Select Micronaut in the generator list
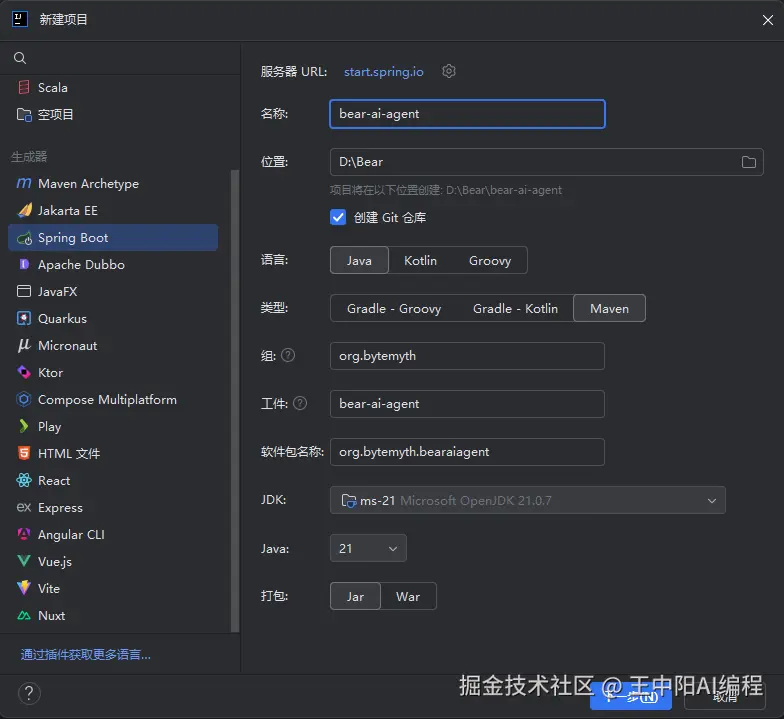The height and width of the screenshot is (719, 784). 113,346
